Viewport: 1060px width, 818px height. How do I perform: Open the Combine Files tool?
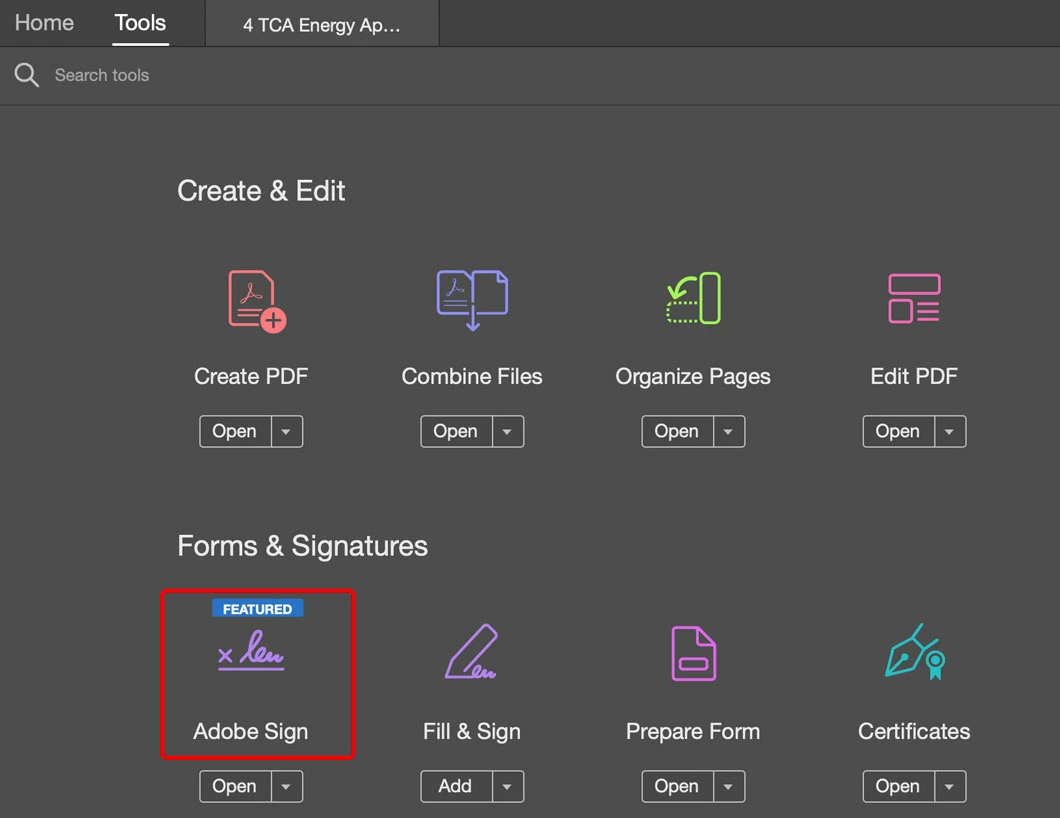[456, 431]
